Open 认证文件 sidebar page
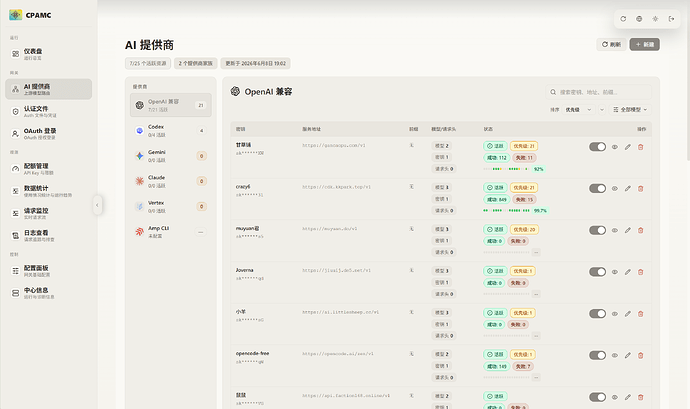This screenshot has height=409, width=690. (48, 111)
